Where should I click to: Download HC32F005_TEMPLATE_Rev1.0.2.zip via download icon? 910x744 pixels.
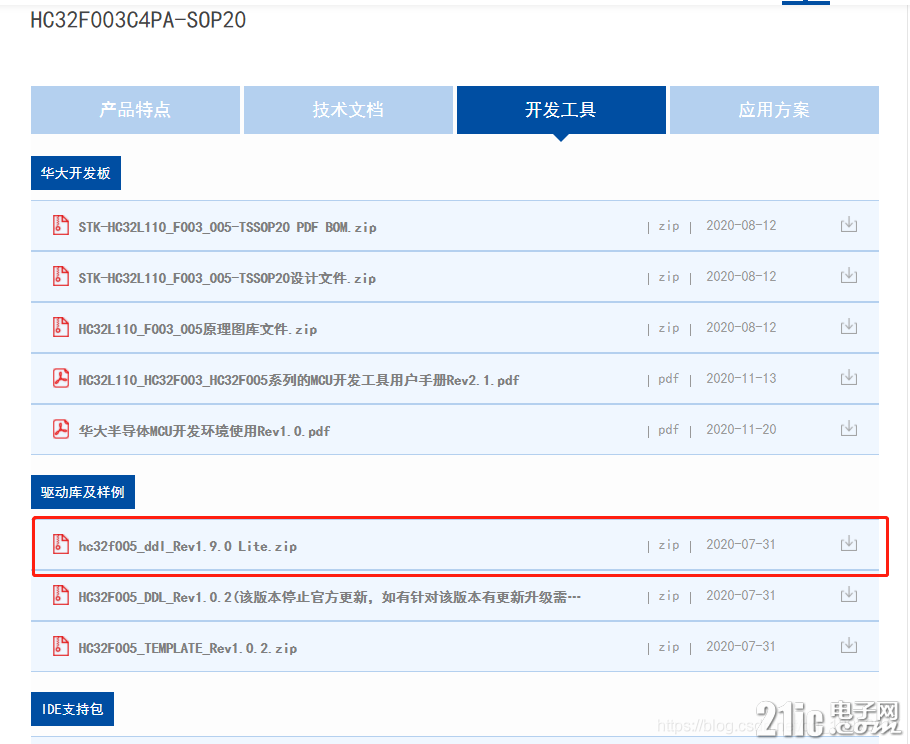(x=848, y=645)
